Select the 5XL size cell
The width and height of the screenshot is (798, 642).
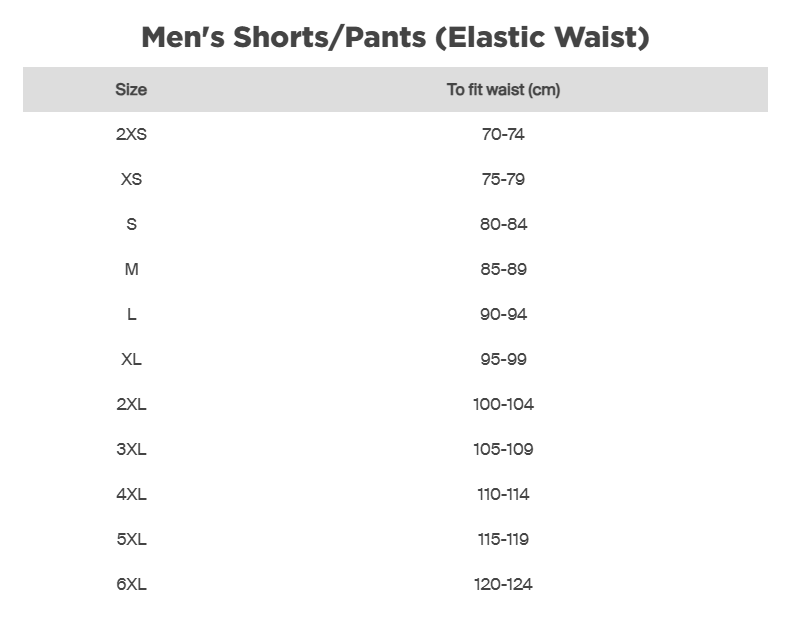point(131,539)
